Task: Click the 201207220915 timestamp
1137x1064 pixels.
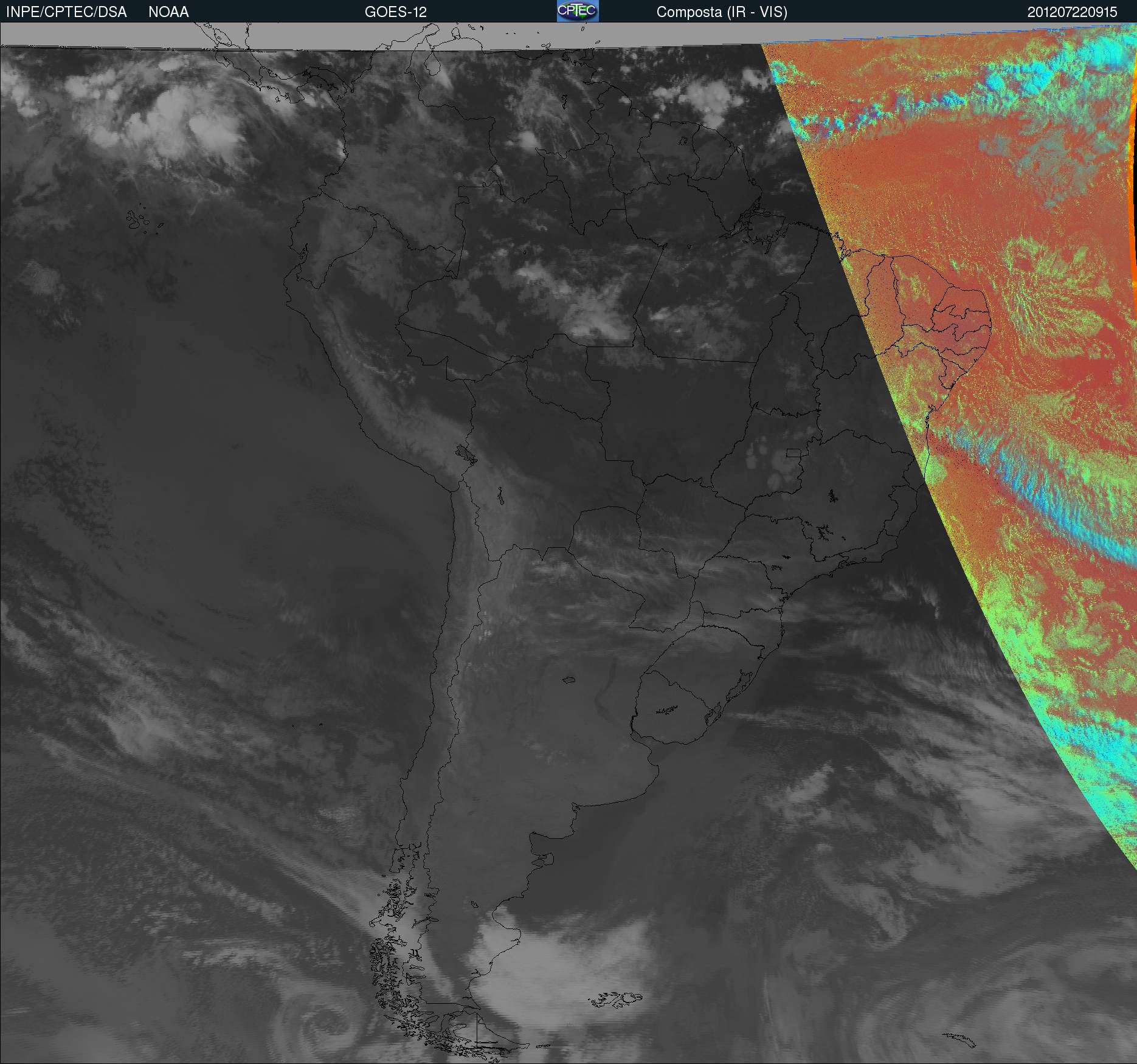Action: tap(1073, 12)
